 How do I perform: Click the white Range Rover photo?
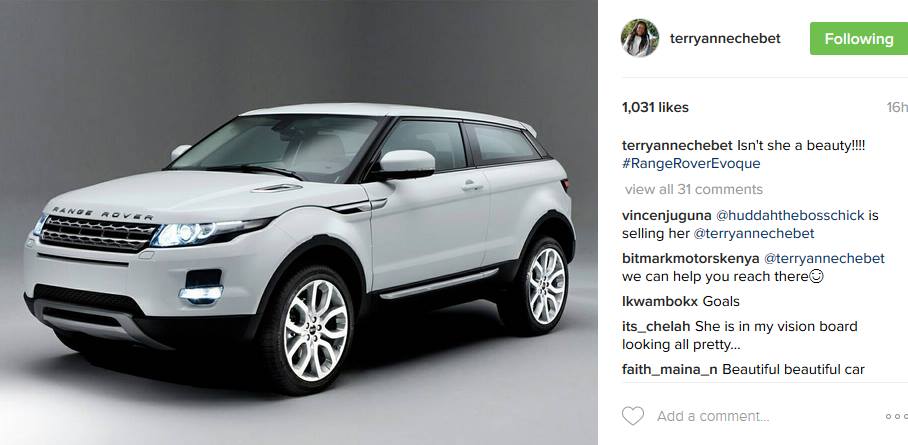point(299,222)
